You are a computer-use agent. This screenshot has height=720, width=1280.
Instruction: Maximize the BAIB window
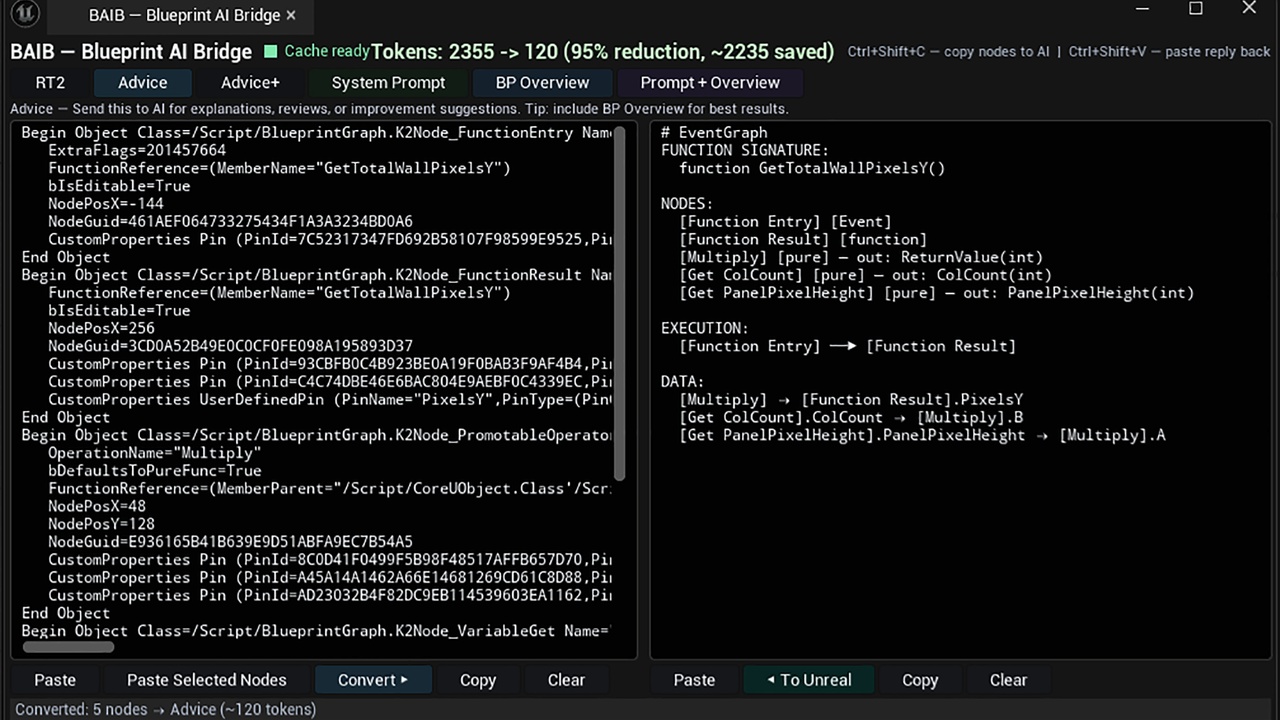coord(1196,9)
